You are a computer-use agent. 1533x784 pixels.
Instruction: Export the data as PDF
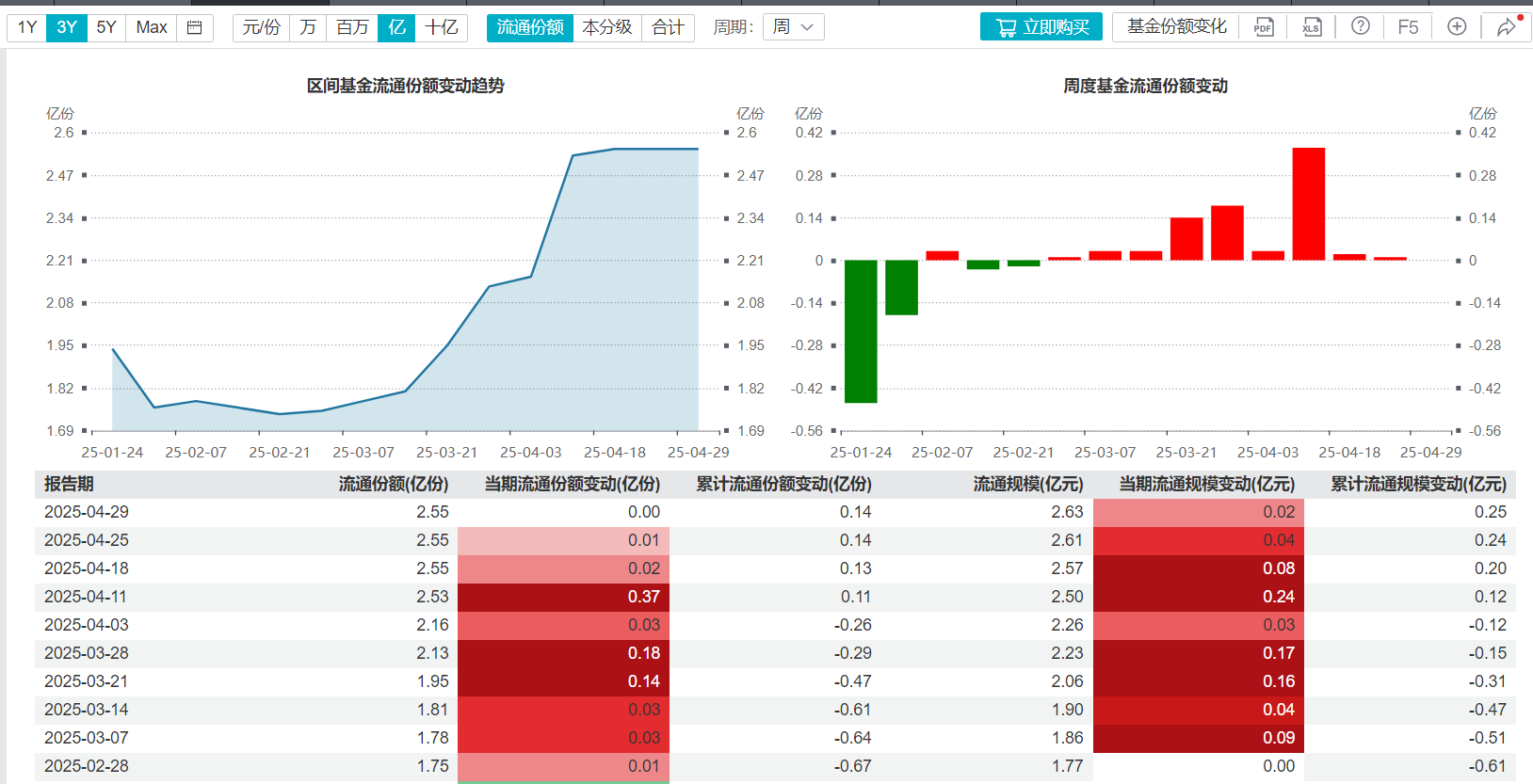pos(1263,27)
